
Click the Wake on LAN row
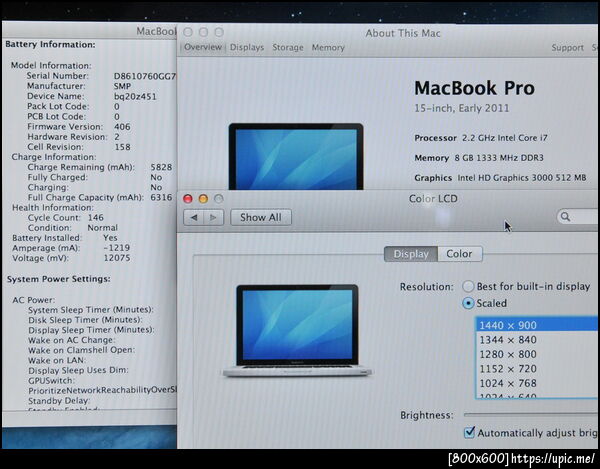57,360
